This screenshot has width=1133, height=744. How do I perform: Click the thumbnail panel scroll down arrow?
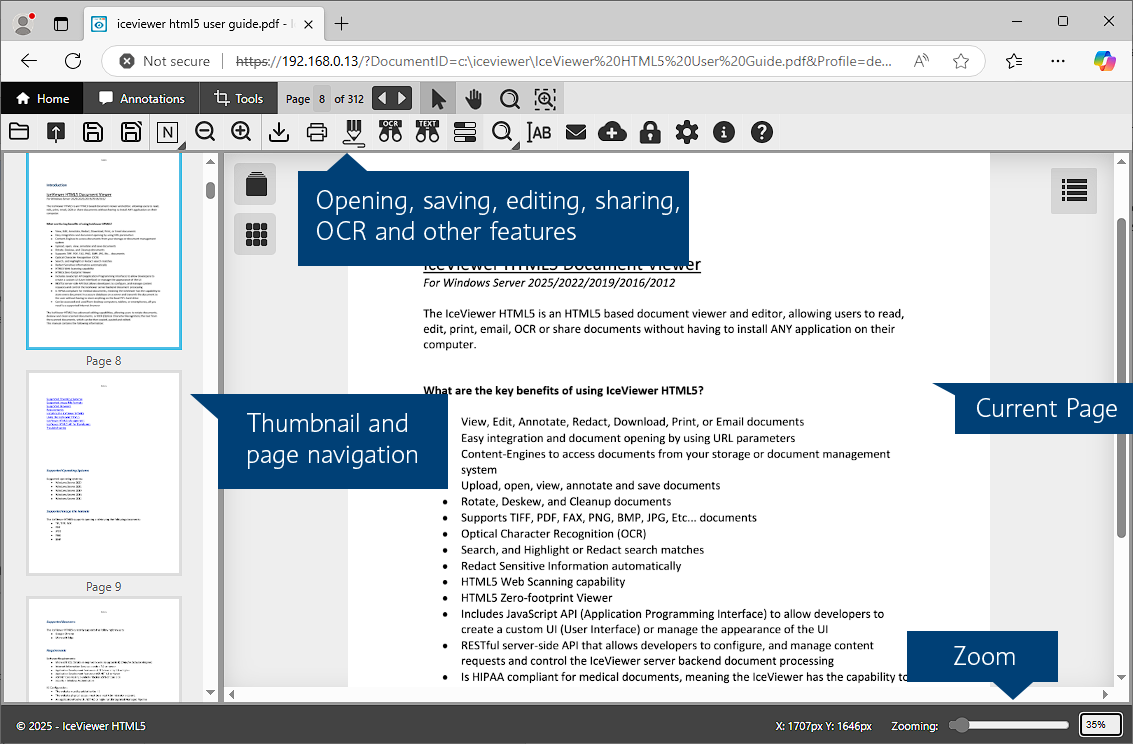click(x=210, y=692)
